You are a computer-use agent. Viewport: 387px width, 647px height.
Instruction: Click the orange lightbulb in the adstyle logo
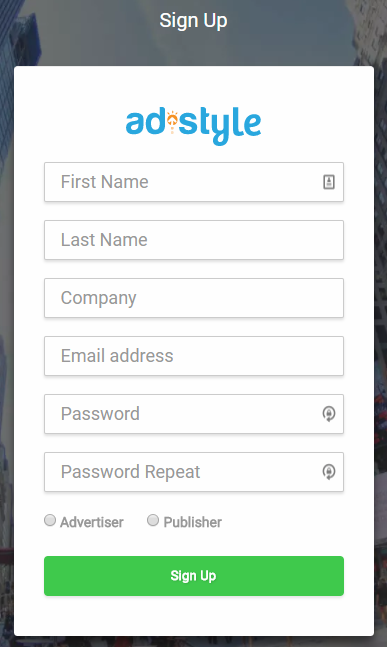(x=172, y=120)
